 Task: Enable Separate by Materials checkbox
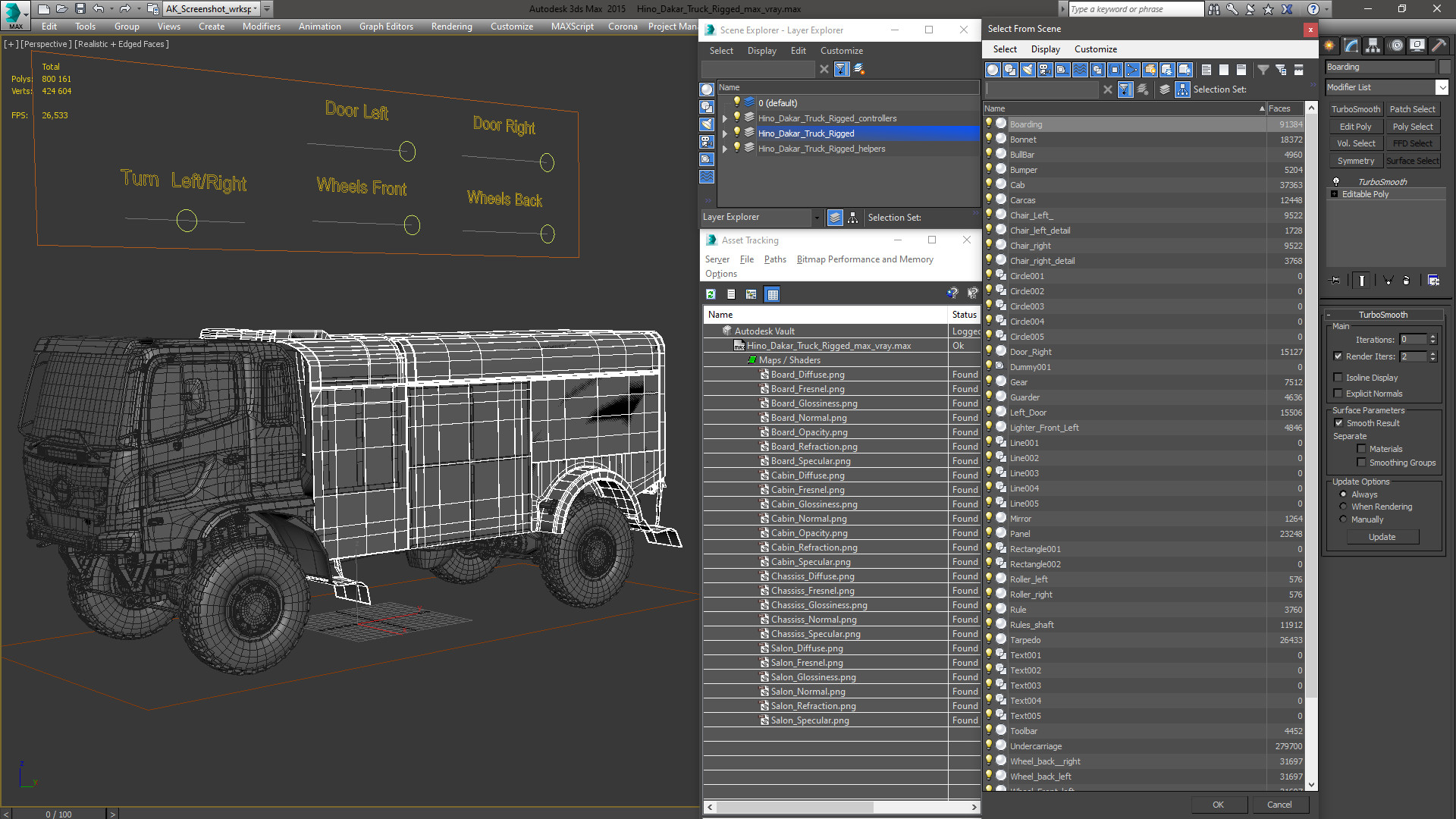point(1362,449)
